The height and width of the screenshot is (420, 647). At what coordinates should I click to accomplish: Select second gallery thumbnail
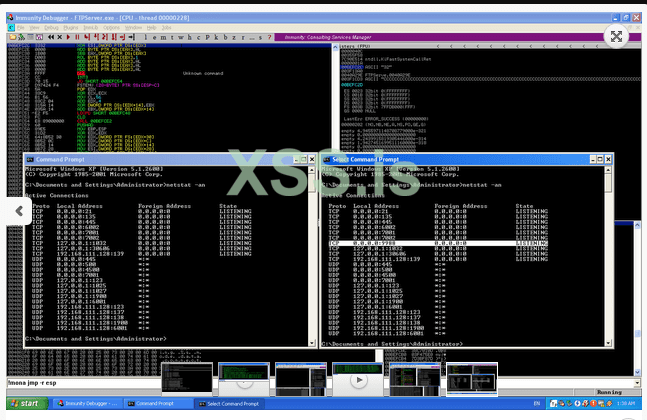coord(244,378)
